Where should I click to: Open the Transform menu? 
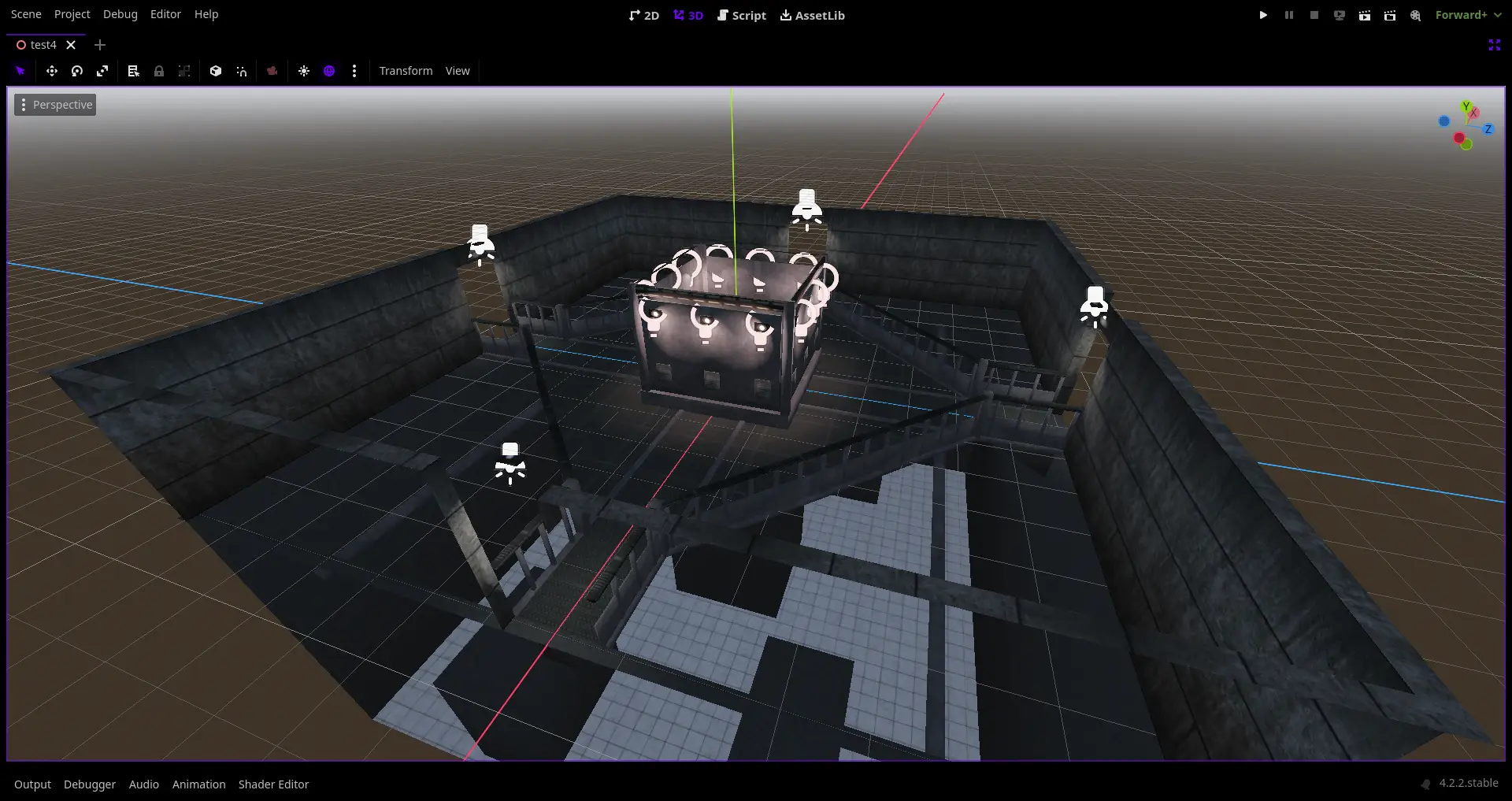coord(406,71)
